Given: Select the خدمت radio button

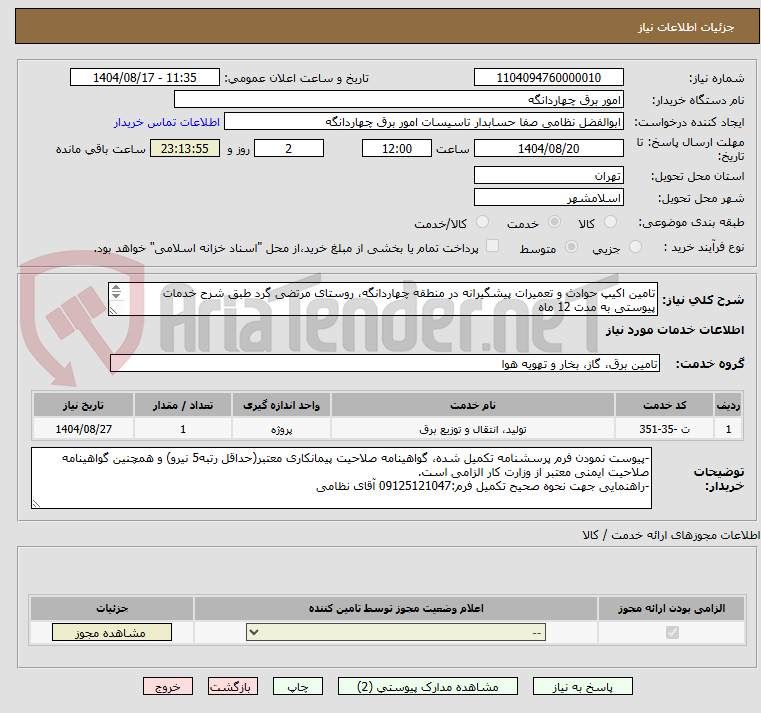Looking at the screenshot, I should click(x=554, y=222).
